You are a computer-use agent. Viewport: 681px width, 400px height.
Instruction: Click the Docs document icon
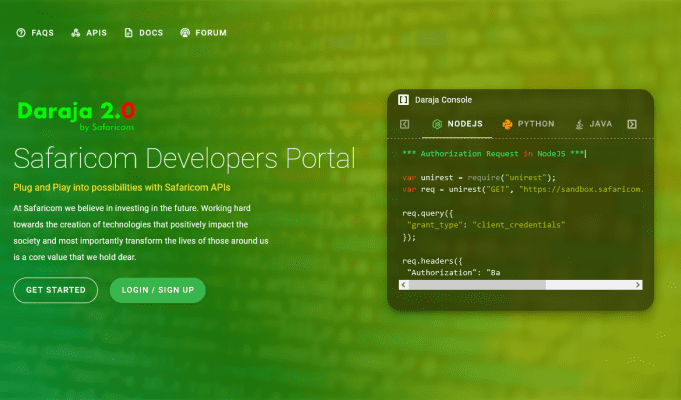[129, 33]
